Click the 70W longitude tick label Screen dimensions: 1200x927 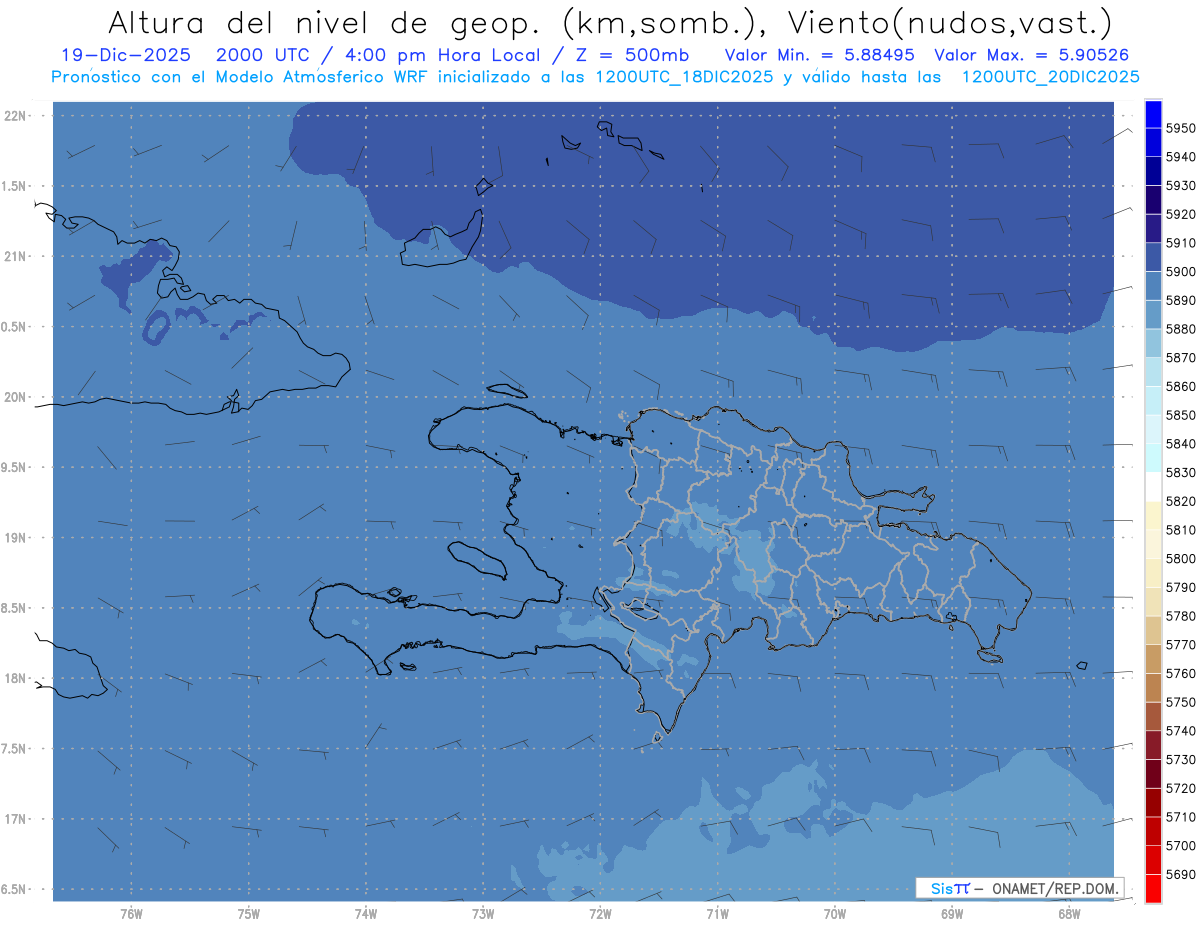pos(835,913)
